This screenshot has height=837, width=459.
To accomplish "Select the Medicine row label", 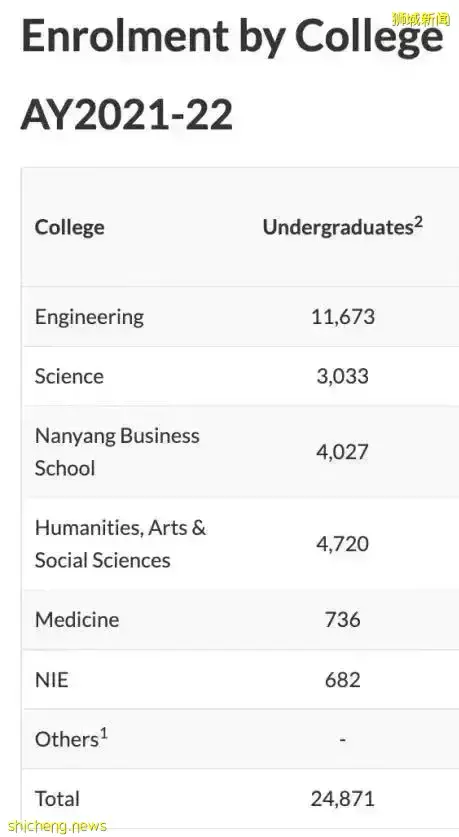I will tap(77, 620).
